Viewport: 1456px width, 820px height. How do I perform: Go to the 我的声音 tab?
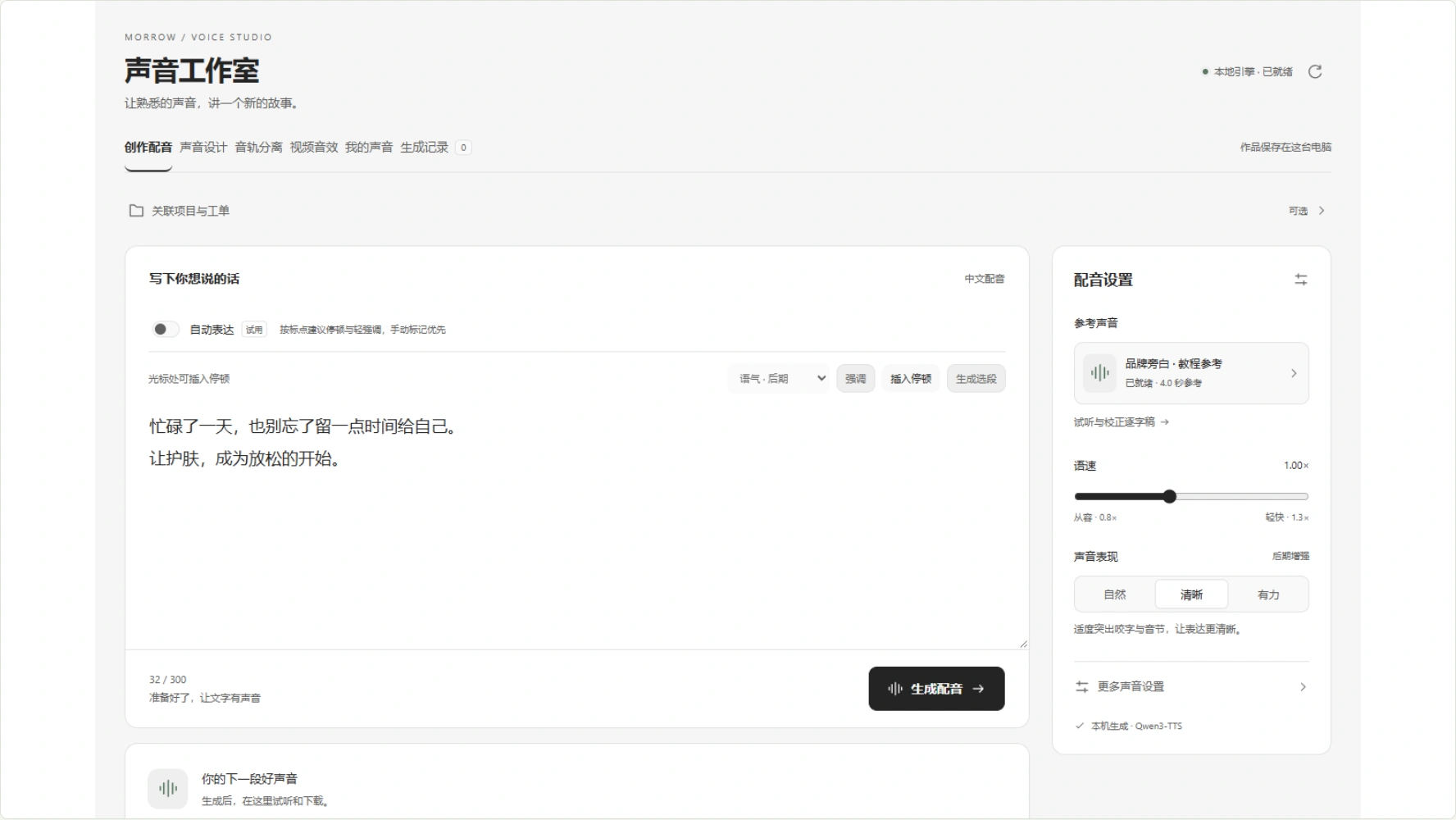pos(369,148)
